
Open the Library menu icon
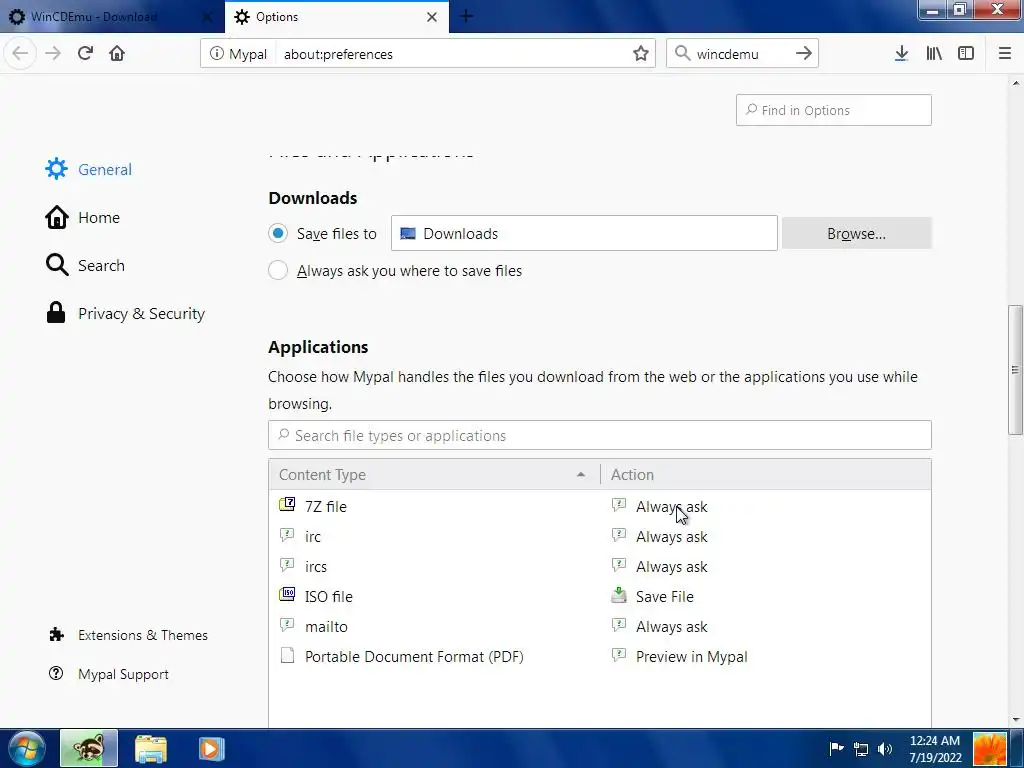(934, 54)
